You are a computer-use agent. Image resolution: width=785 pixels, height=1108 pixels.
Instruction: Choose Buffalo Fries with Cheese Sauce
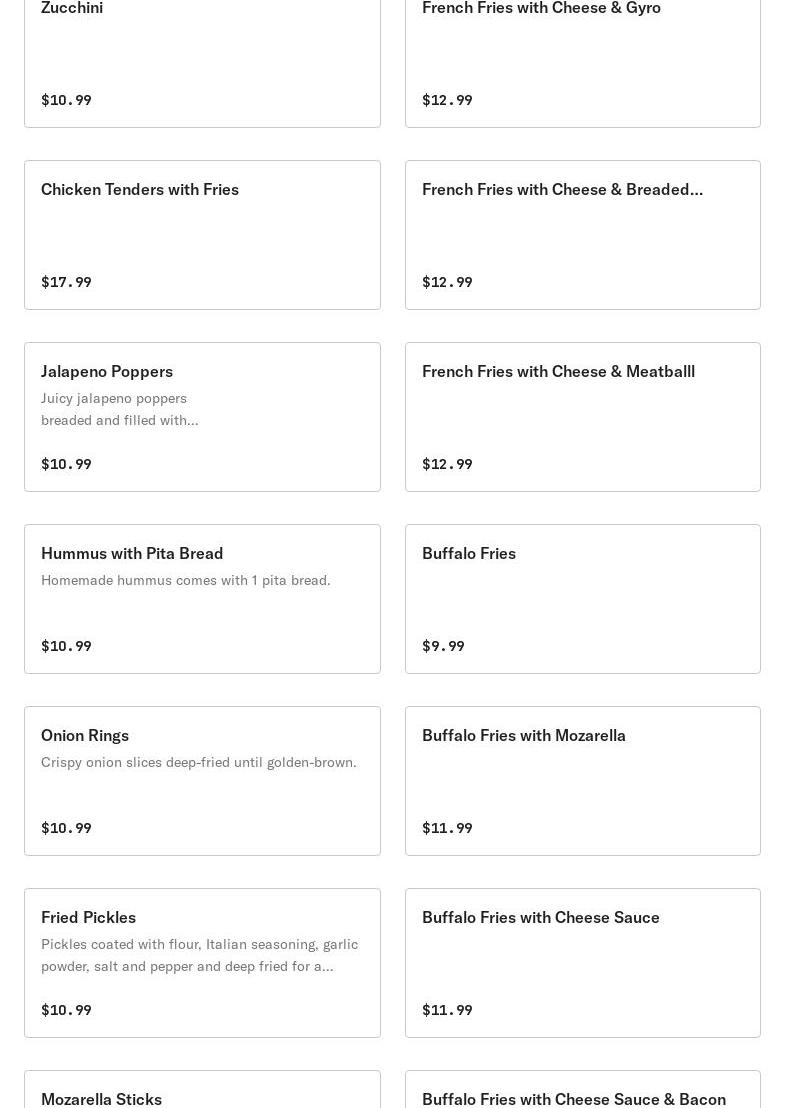[x=541, y=917]
